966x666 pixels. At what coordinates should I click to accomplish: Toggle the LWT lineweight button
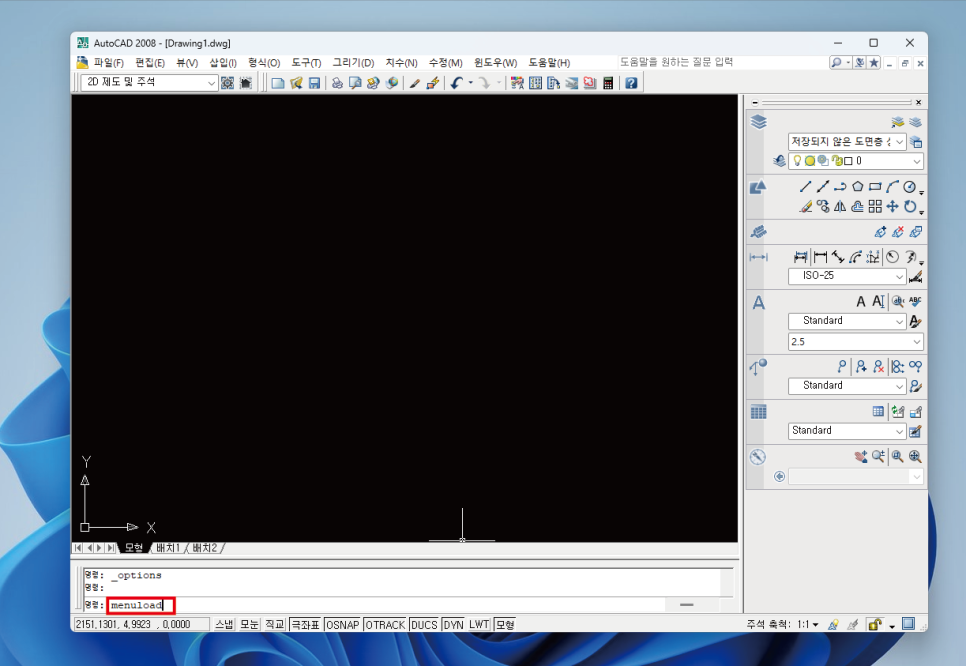coord(479,624)
